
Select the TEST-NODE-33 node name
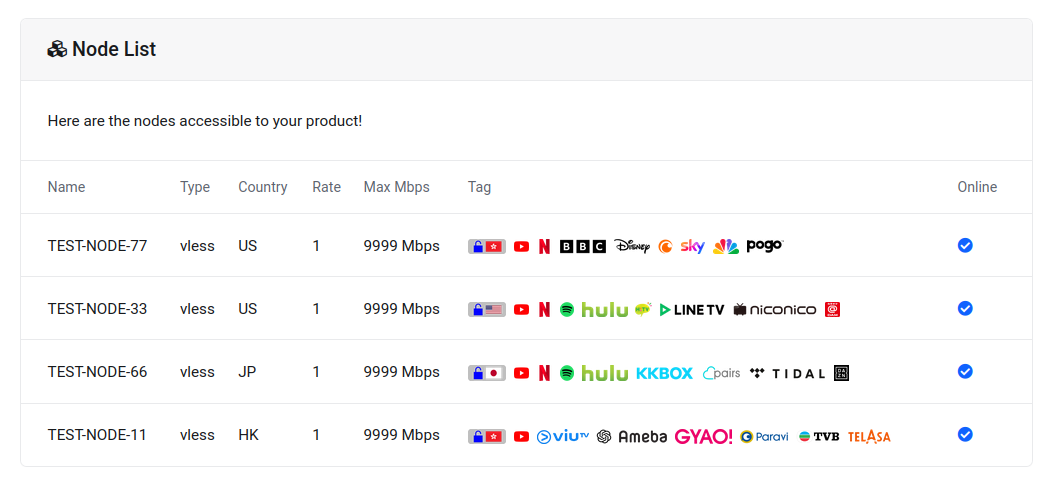click(x=97, y=309)
